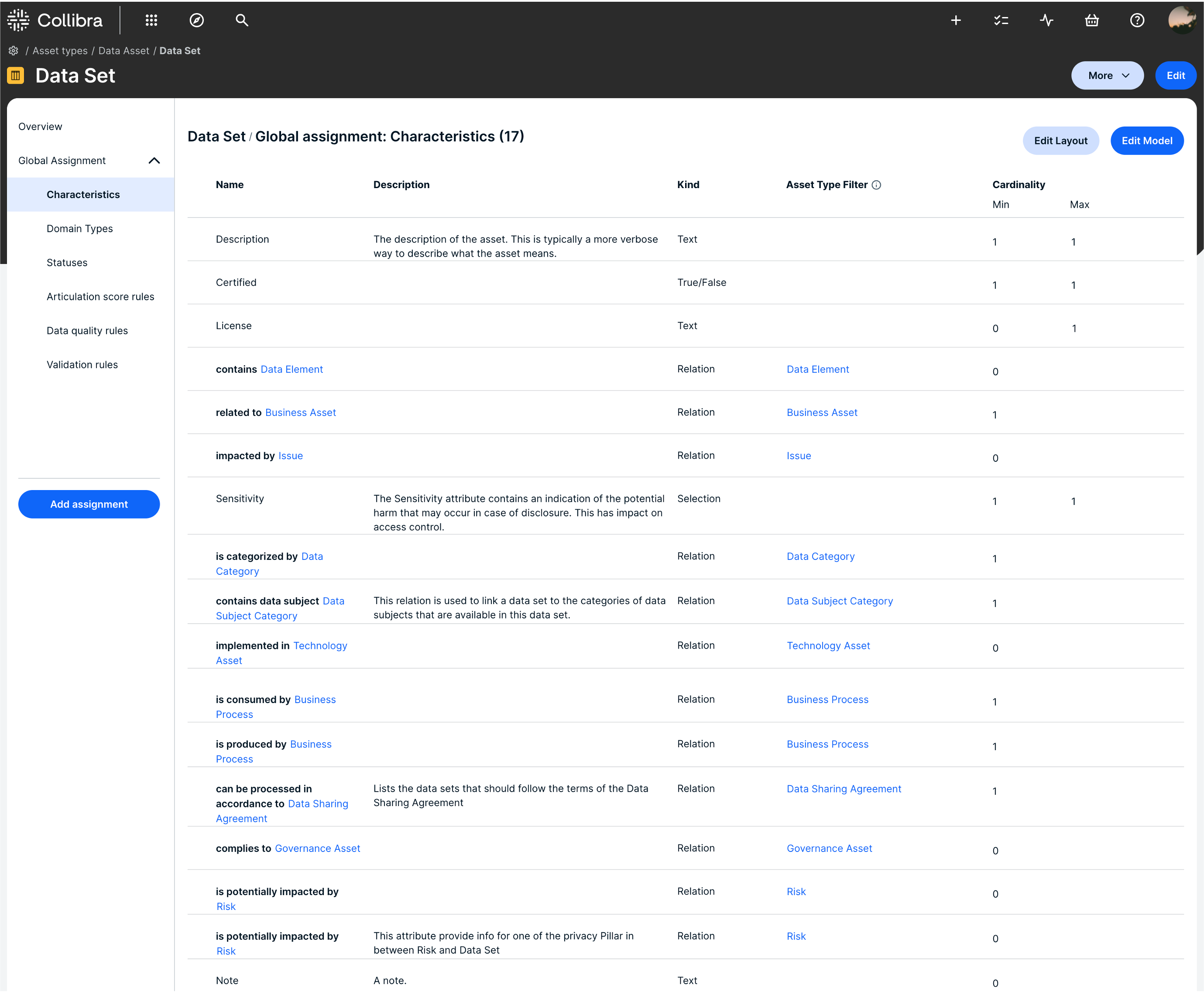Click the user avatar
The image size is (1204, 992).
tap(1182, 20)
